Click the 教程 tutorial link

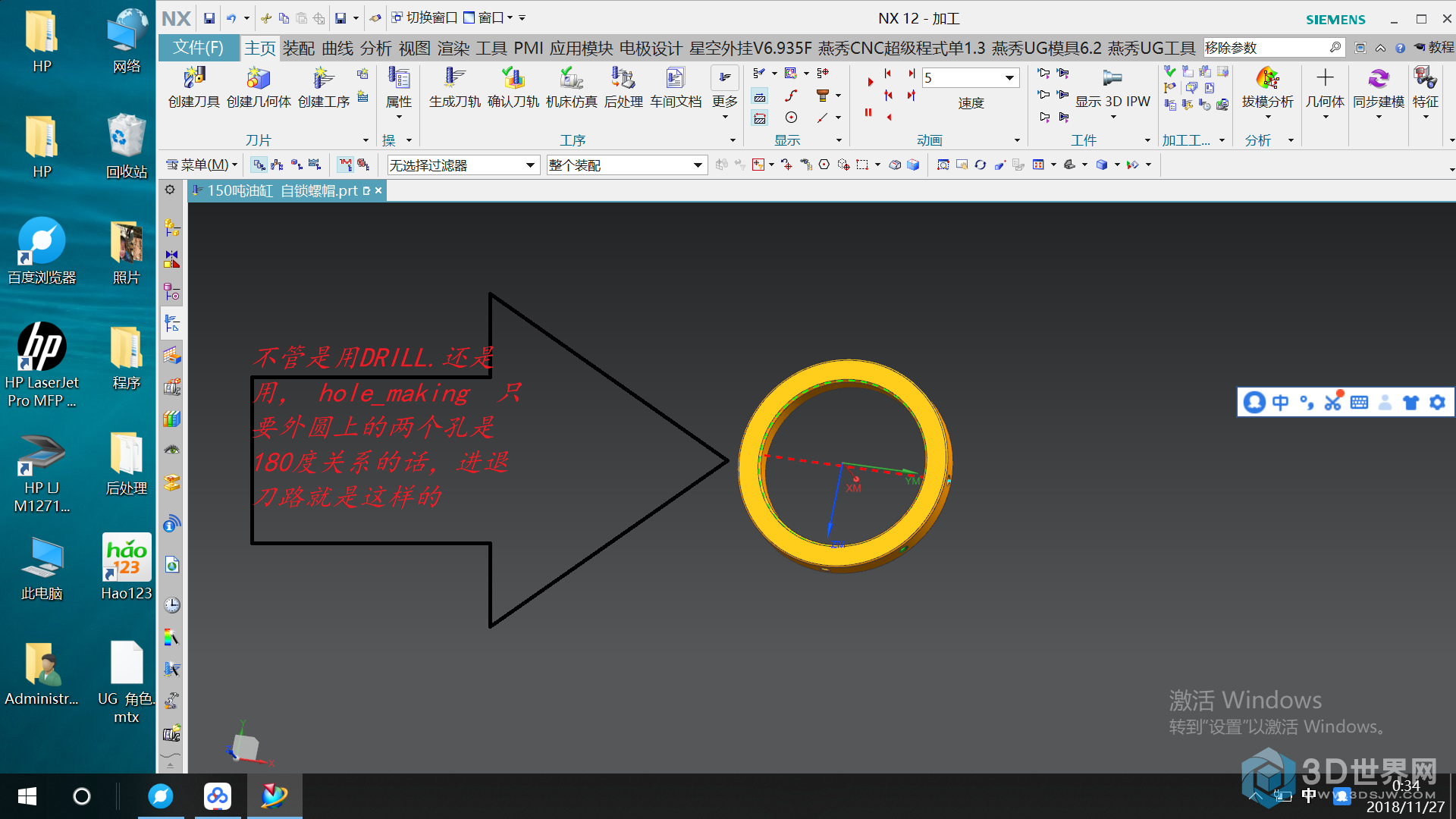tap(1434, 48)
